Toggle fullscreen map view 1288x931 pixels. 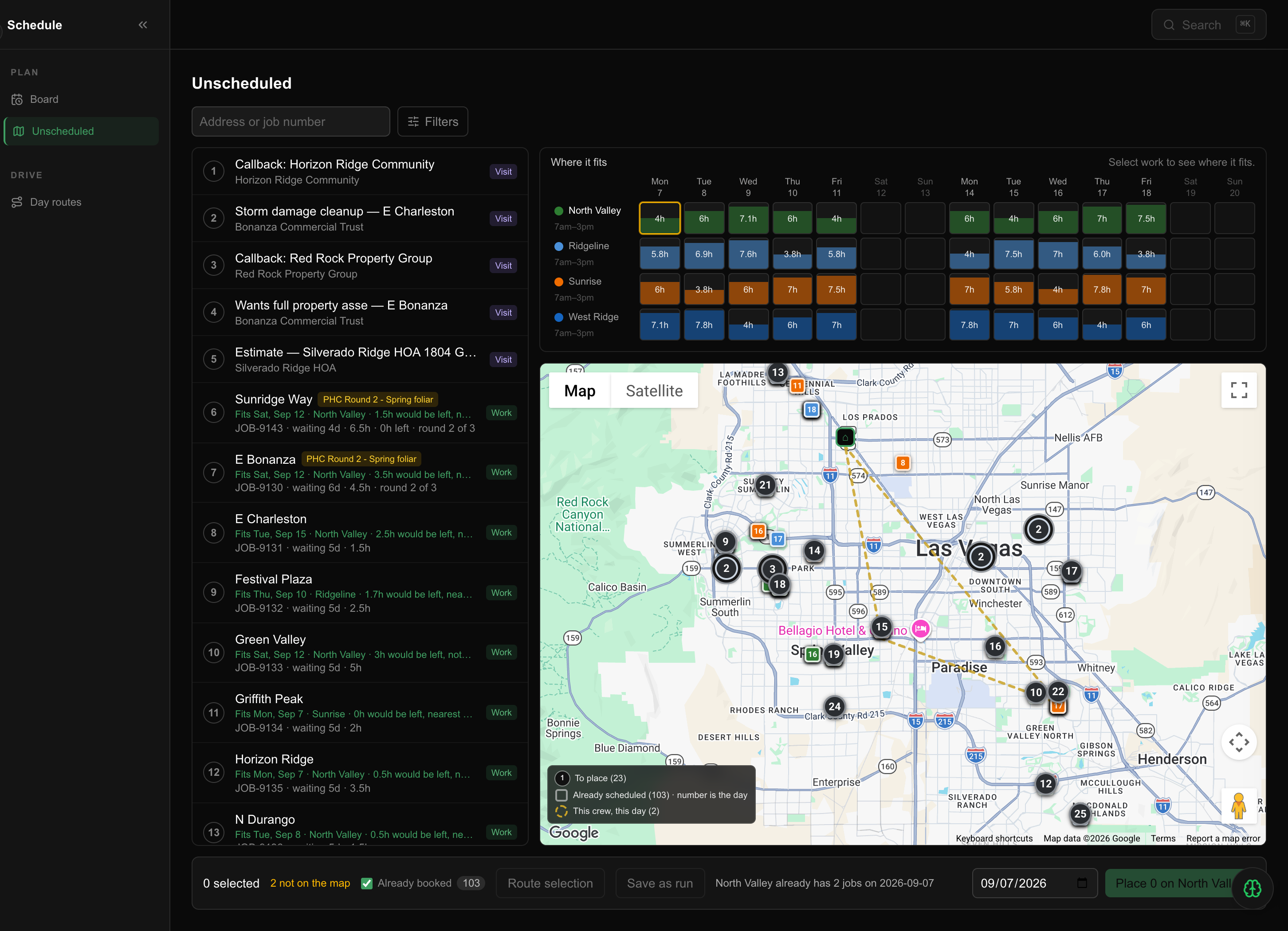click(1239, 390)
